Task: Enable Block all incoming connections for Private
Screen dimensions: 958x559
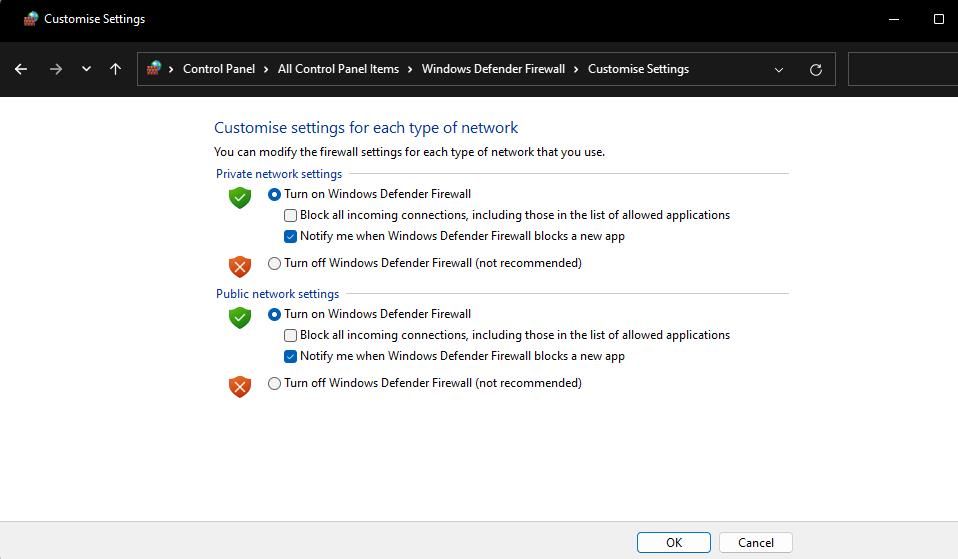Action: click(291, 215)
